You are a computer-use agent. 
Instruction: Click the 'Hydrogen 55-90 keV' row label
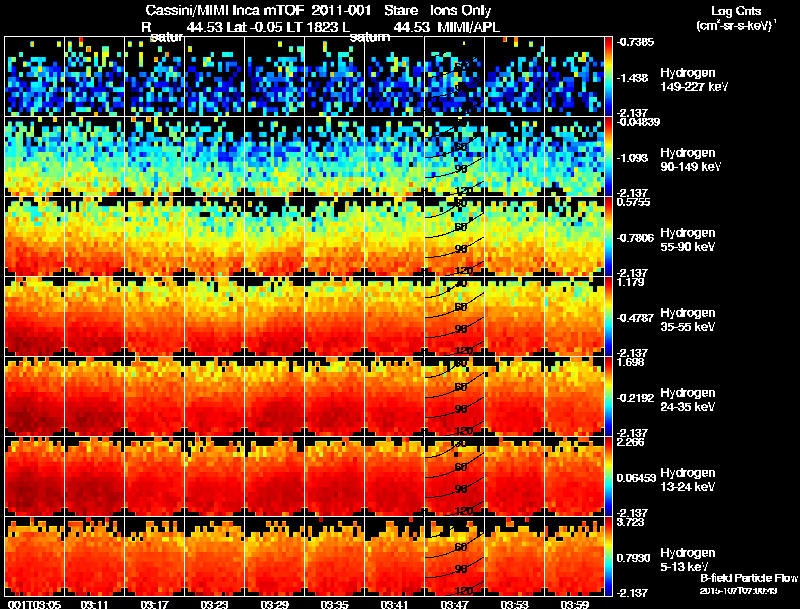click(x=687, y=240)
